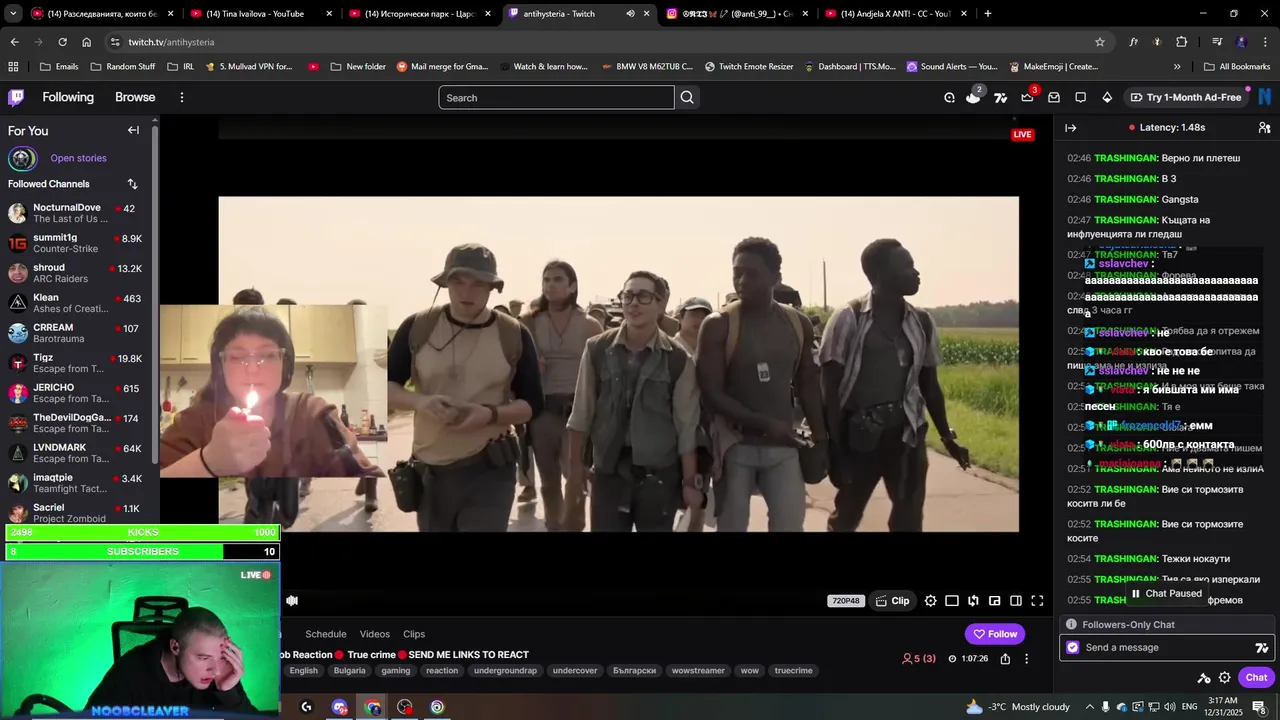Click the browser address bar URL
This screenshot has height=720, width=1280.
pyautogui.click(x=171, y=42)
